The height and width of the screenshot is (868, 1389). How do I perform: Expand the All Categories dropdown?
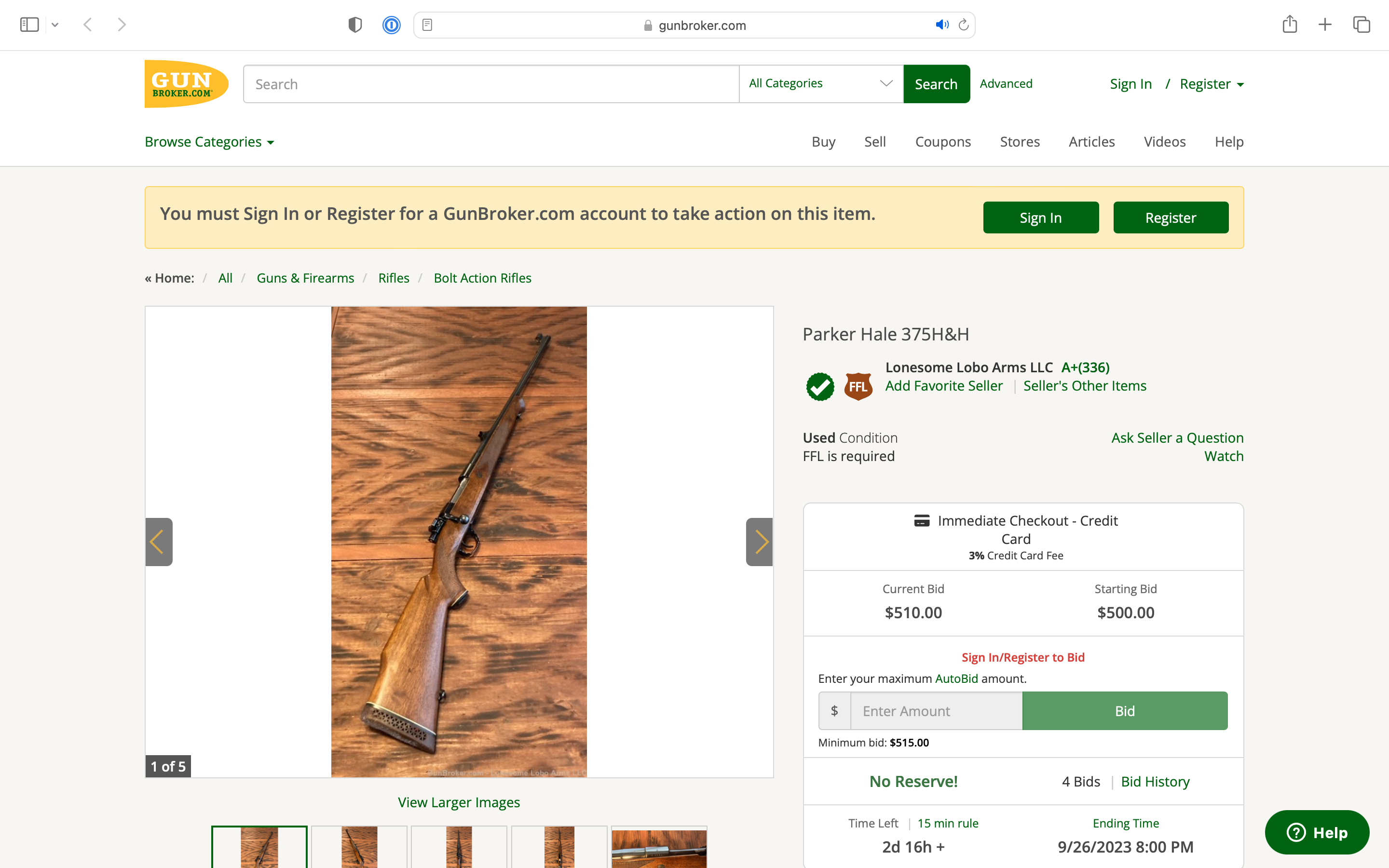(821, 84)
